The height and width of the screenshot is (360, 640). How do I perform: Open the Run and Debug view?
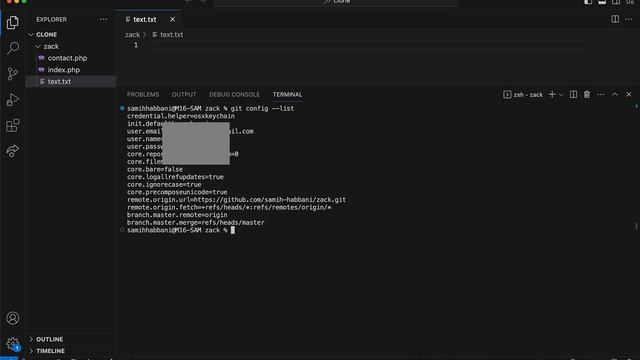[13, 100]
